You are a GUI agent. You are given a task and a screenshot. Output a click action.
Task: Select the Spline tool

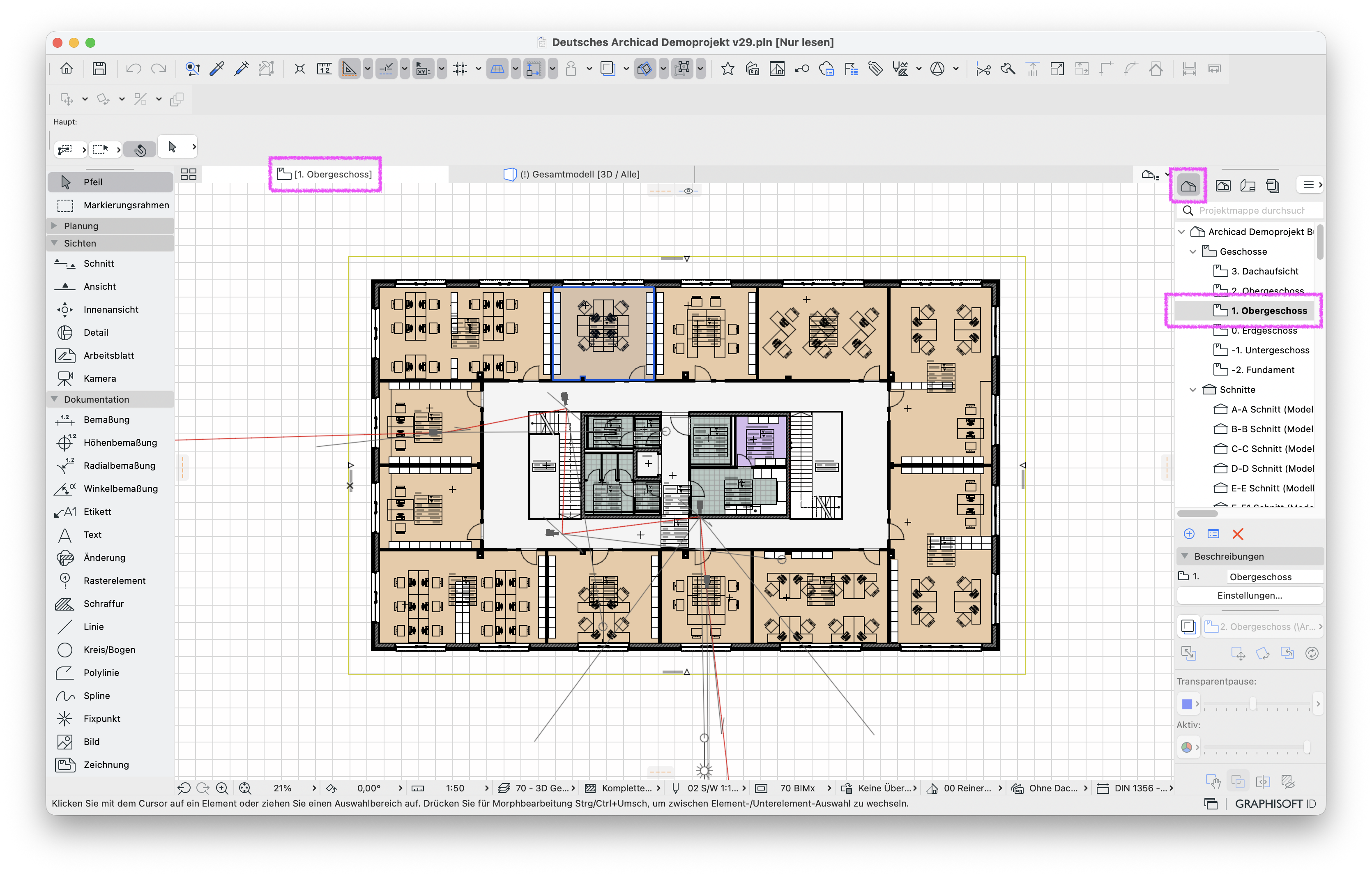(110, 696)
